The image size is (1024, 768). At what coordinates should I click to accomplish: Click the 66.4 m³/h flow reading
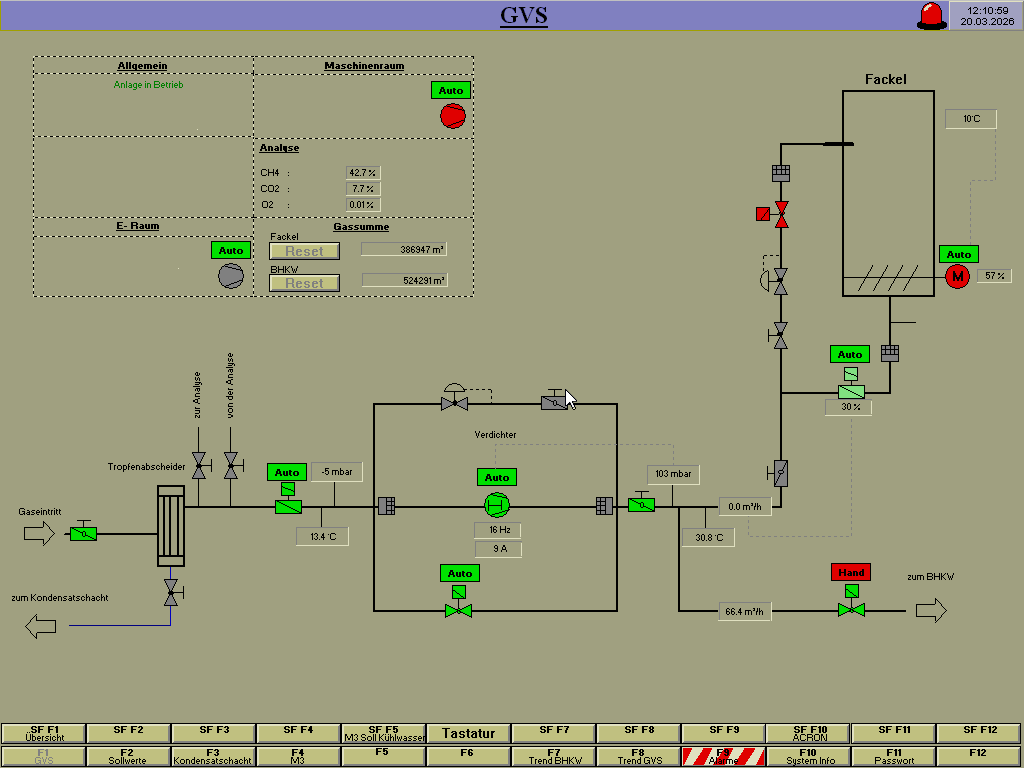click(x=744, y=611)
